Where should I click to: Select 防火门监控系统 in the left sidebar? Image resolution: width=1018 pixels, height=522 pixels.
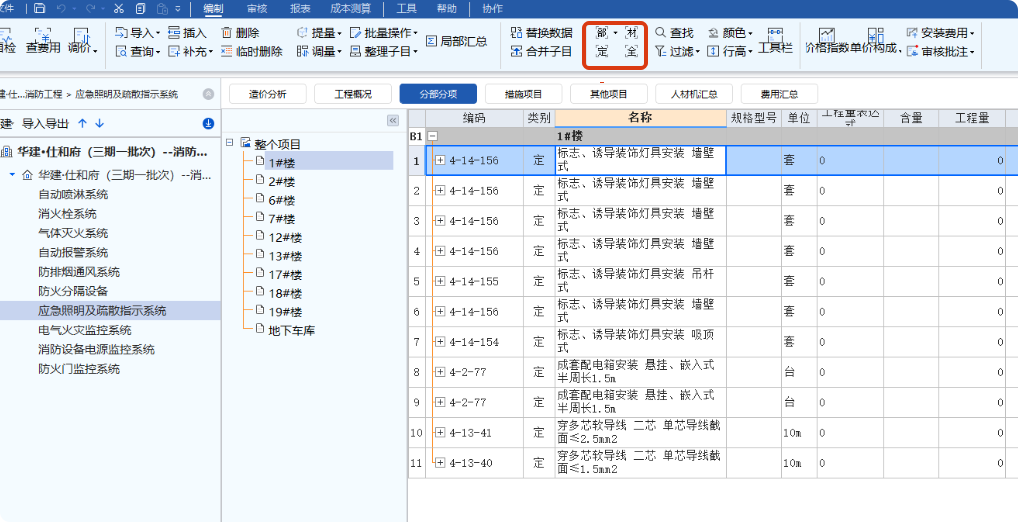79,369
